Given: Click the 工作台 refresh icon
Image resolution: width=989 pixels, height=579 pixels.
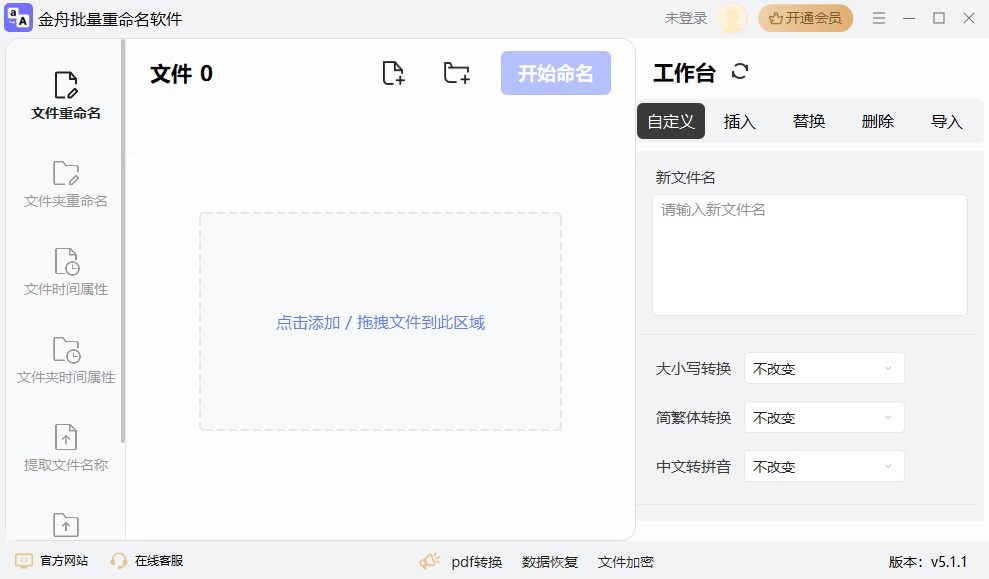Looking at the screenshot, I should pos(740,71).
